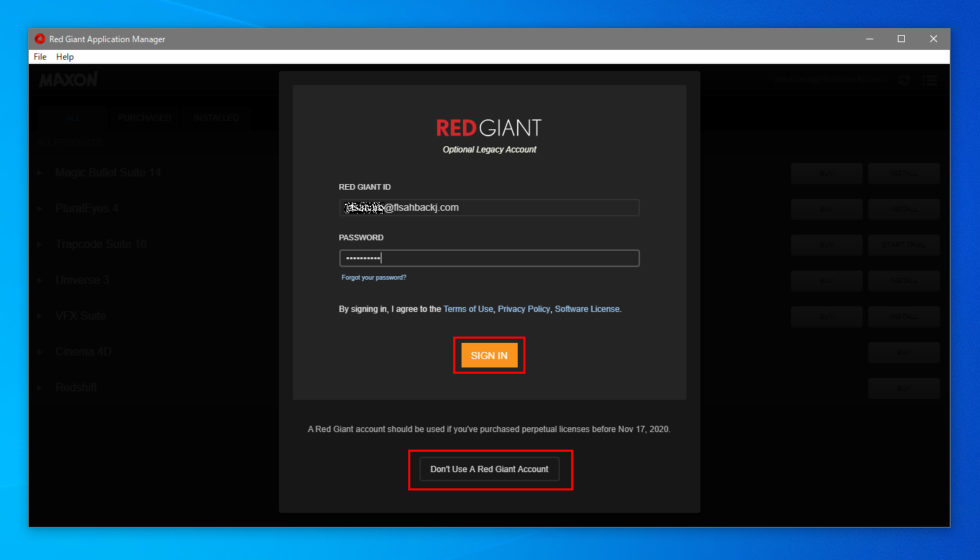Click the 'Redshift' product name
Image resolution: width=980 pixels, height=560 pixels.
pos(76,388)
